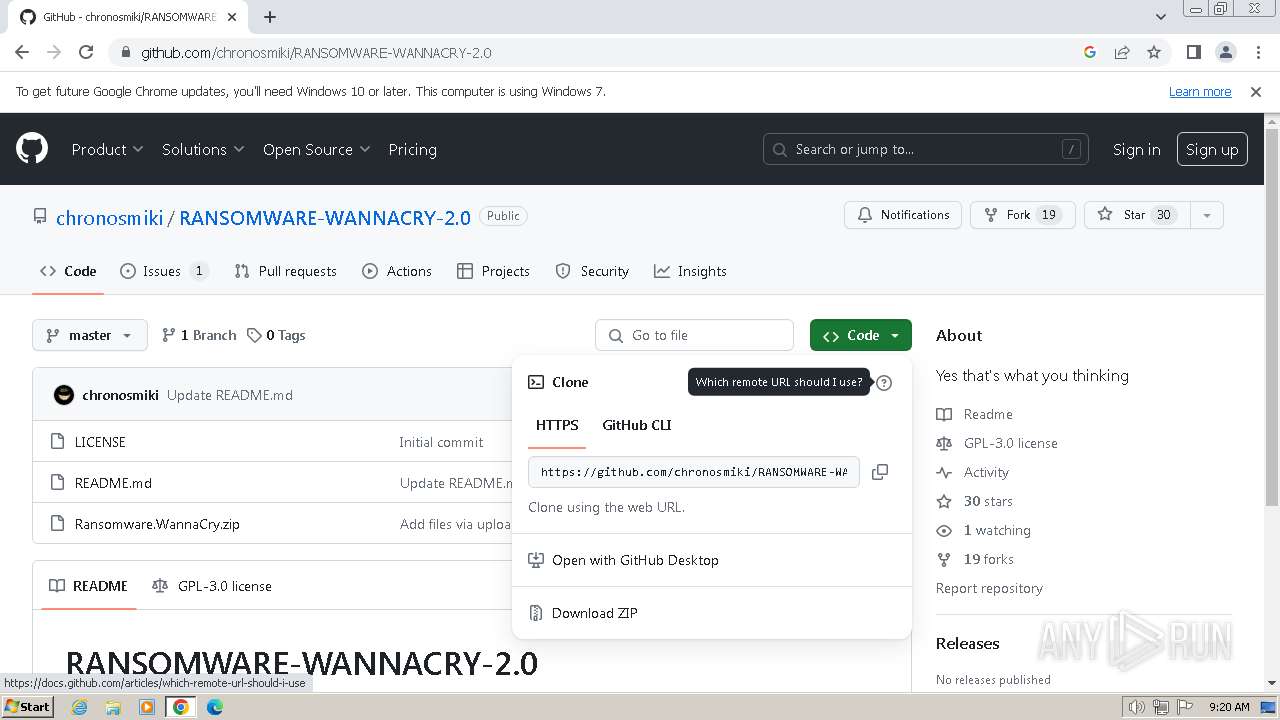Click Open with GitHub Desktop
Viewport: 1280px width, 720px height.
[712, 560]
